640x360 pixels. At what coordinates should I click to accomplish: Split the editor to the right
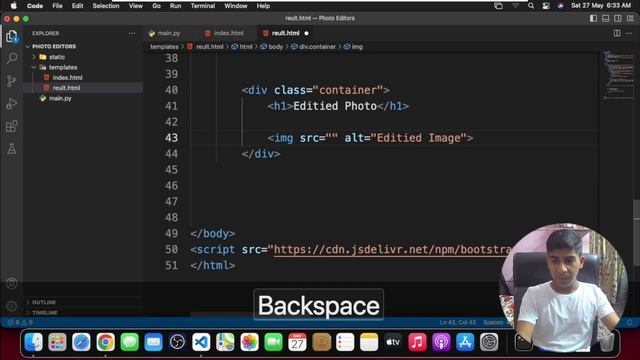point(617,33)
